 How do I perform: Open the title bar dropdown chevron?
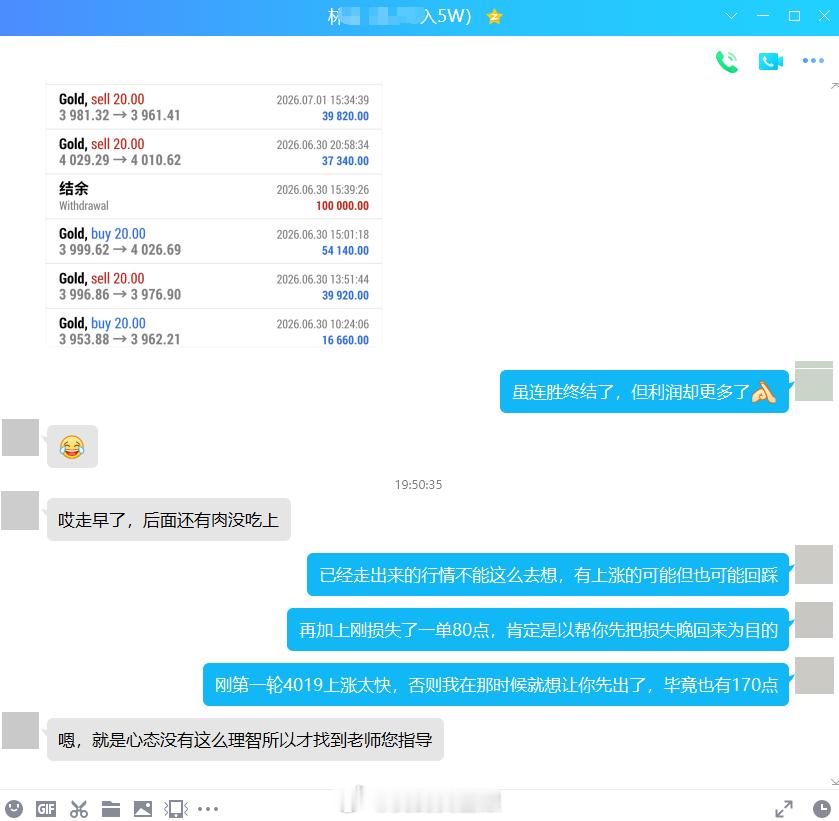pos(731,16)
